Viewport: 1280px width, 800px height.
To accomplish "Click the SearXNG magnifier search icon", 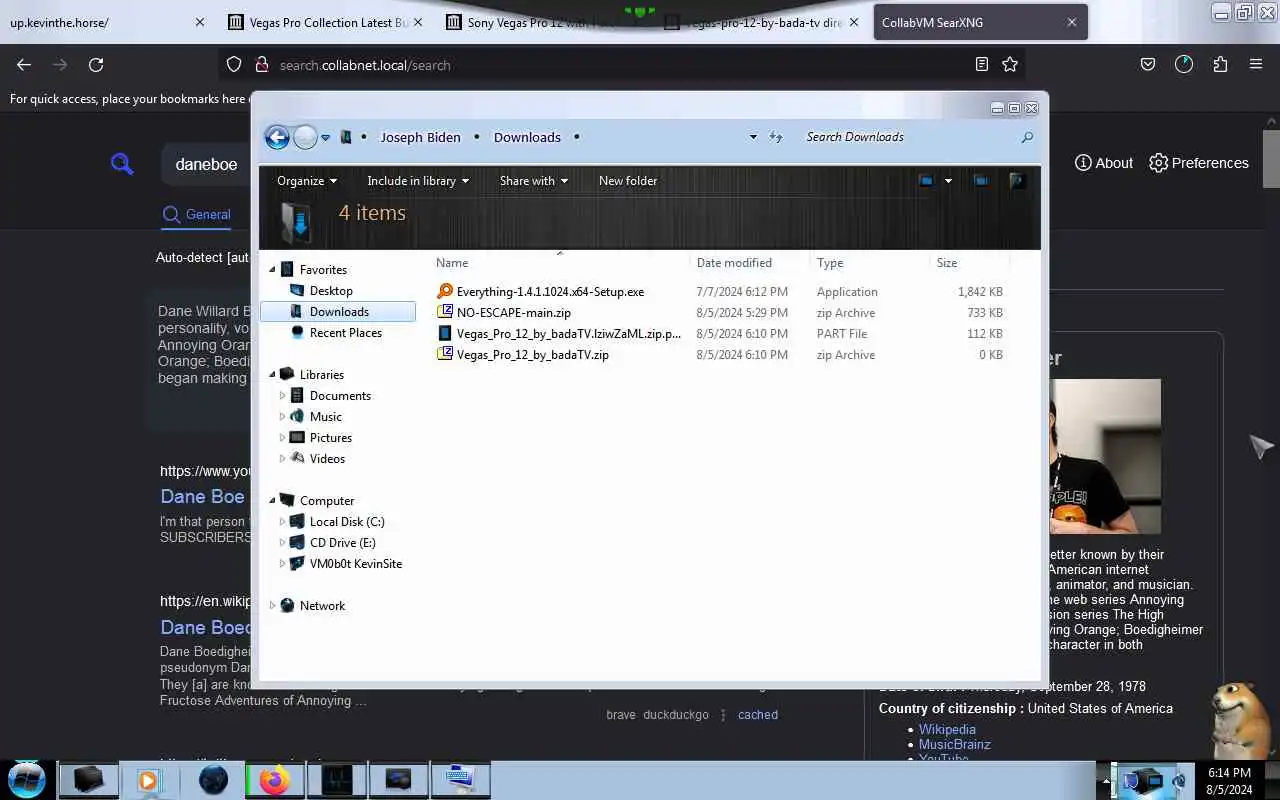I will click(x=122, y=164).
